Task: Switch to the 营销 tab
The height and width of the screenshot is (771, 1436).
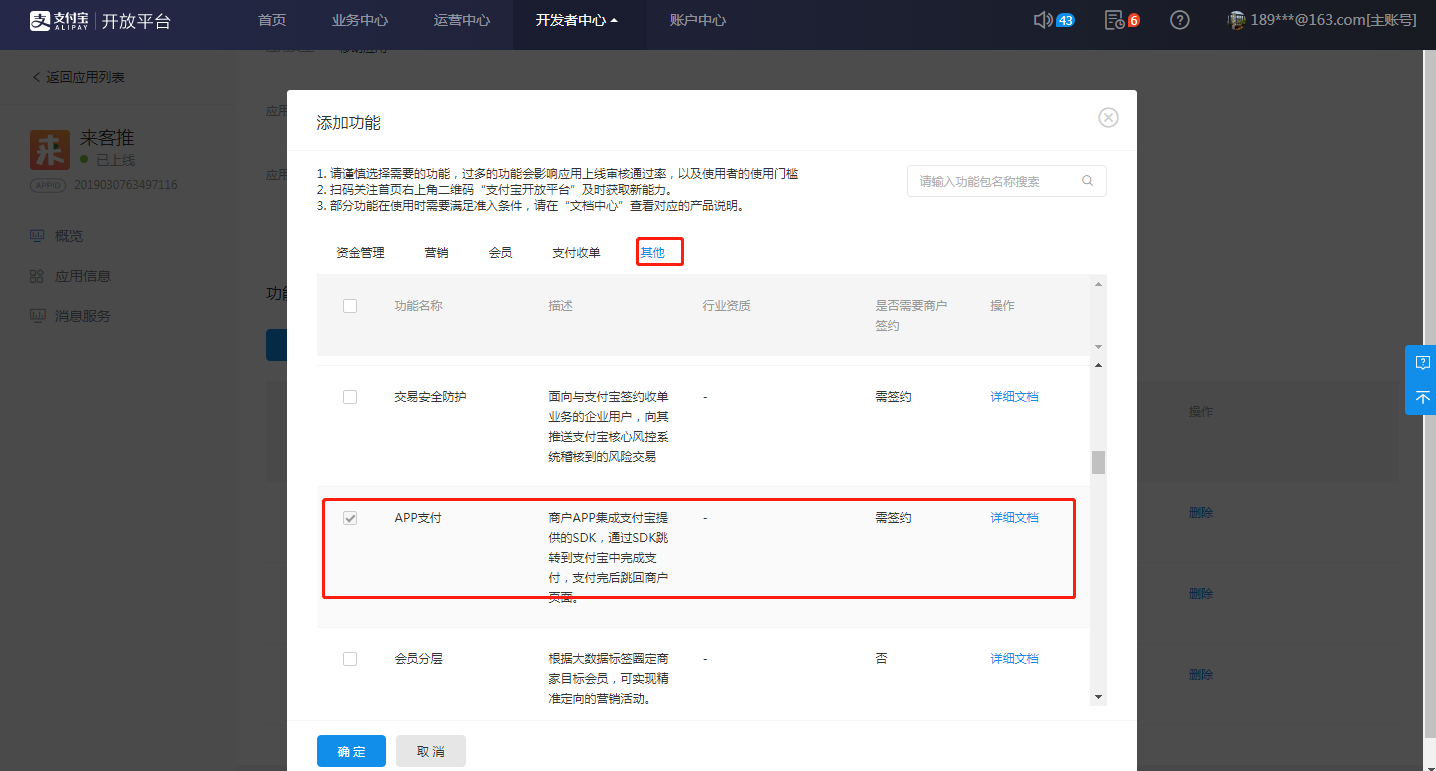Action: [436, 253]
